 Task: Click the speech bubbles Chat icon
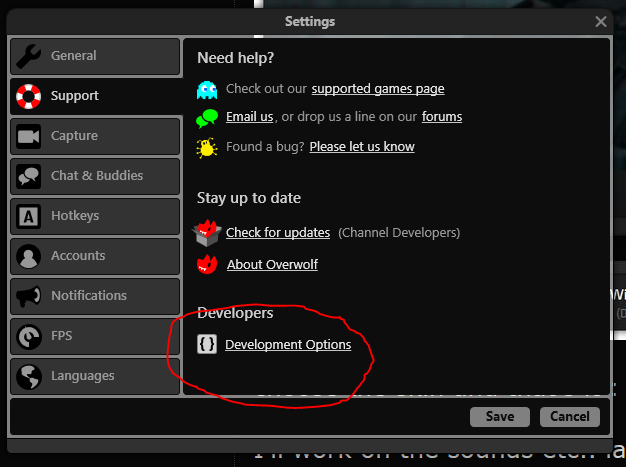coord(28,176)
